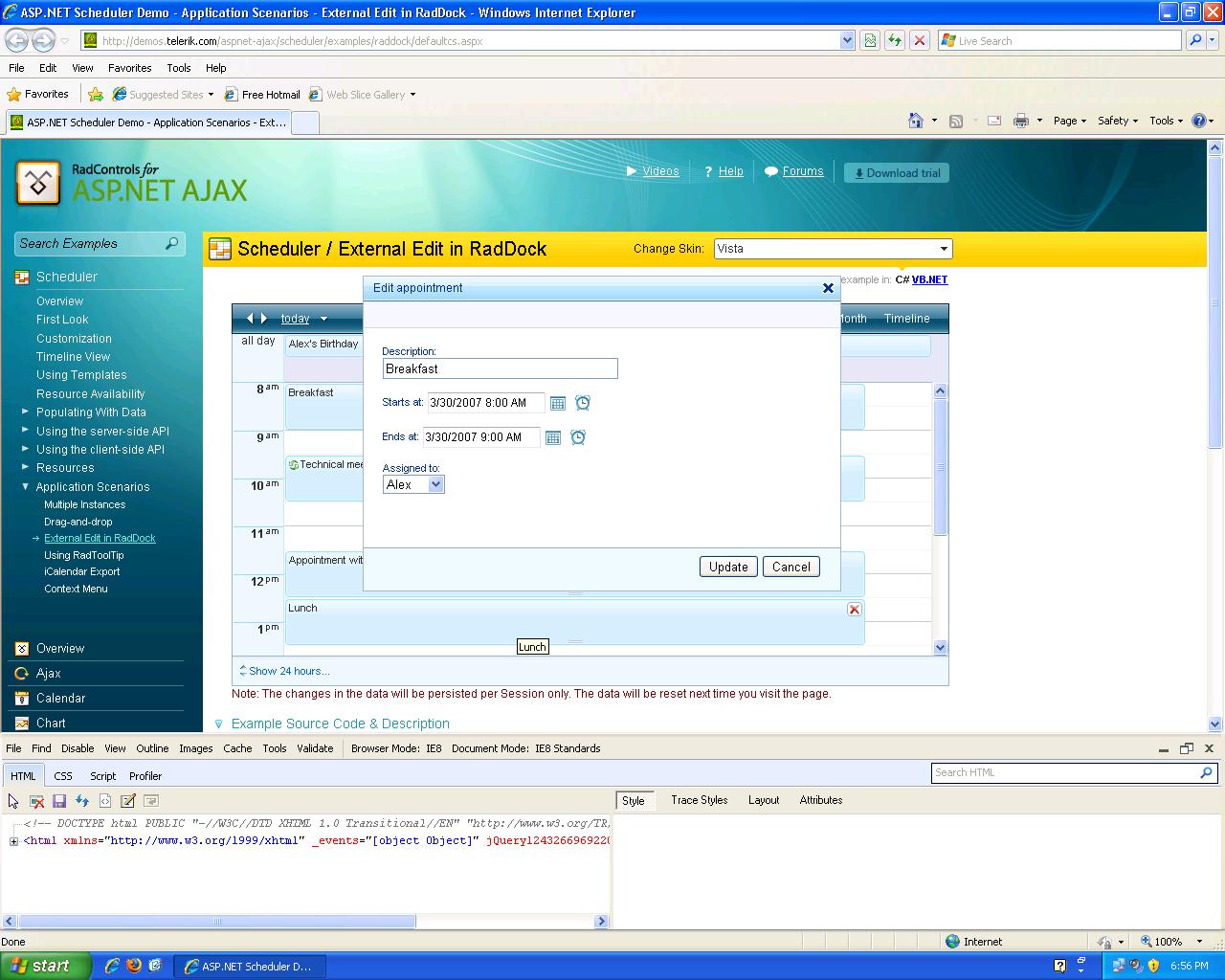Expand the Populating With Data section
Viewport: 1225px width, 980px height.
pos(25,412)
